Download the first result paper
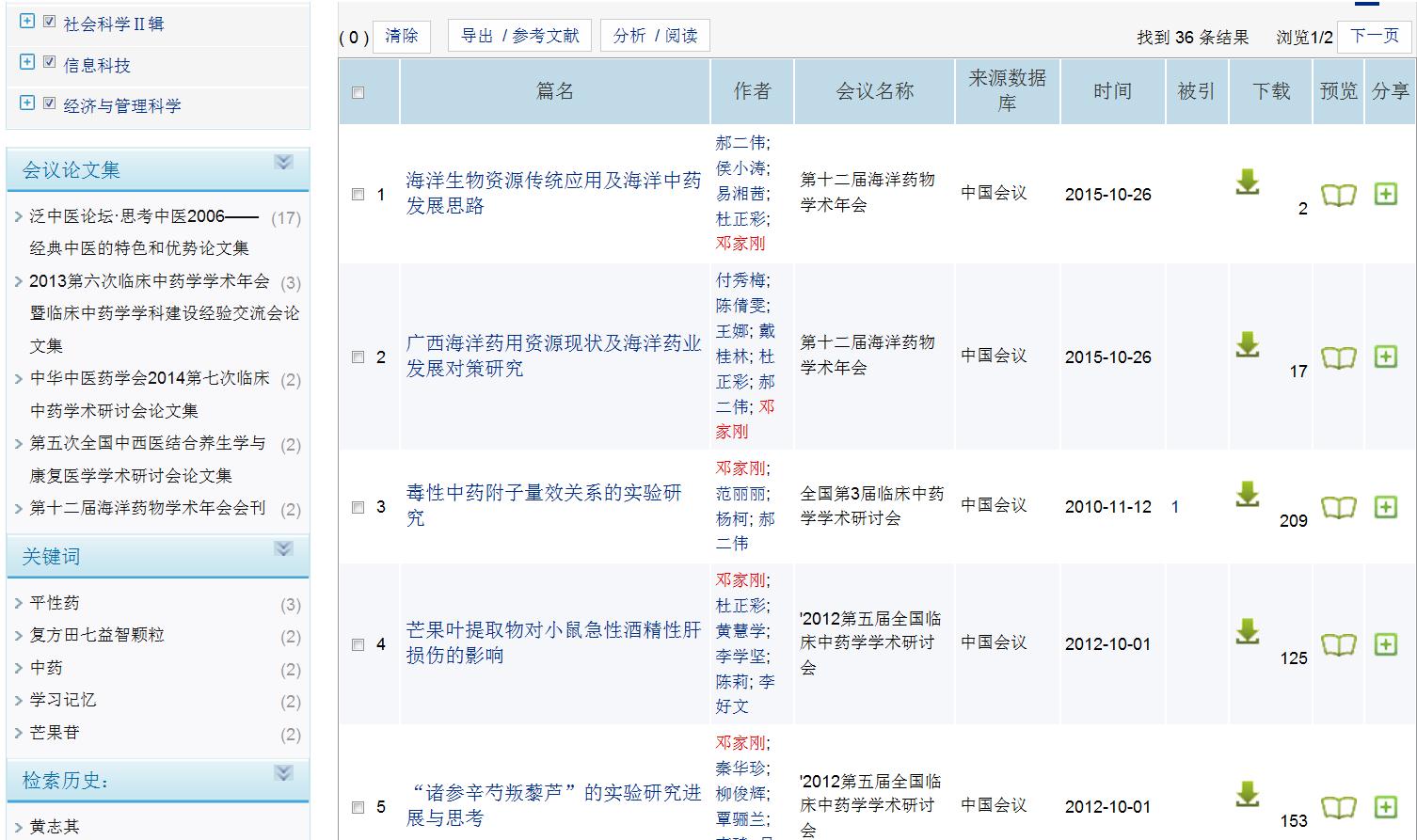Image resolution: width=1417 pixels, height=840 pixels. 1247,182
